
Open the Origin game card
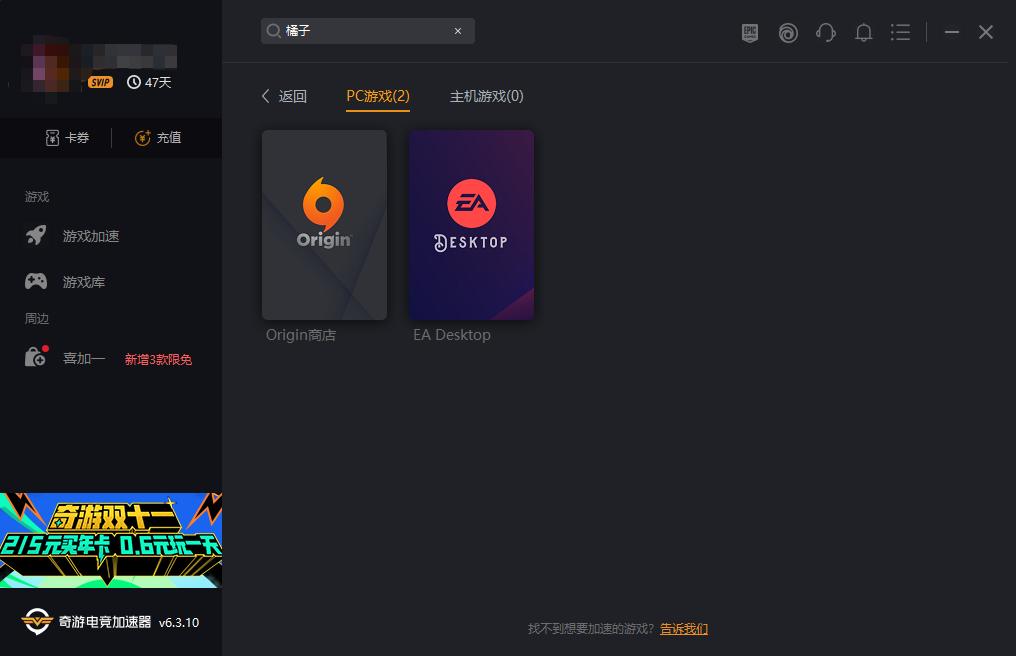(324, 225)
